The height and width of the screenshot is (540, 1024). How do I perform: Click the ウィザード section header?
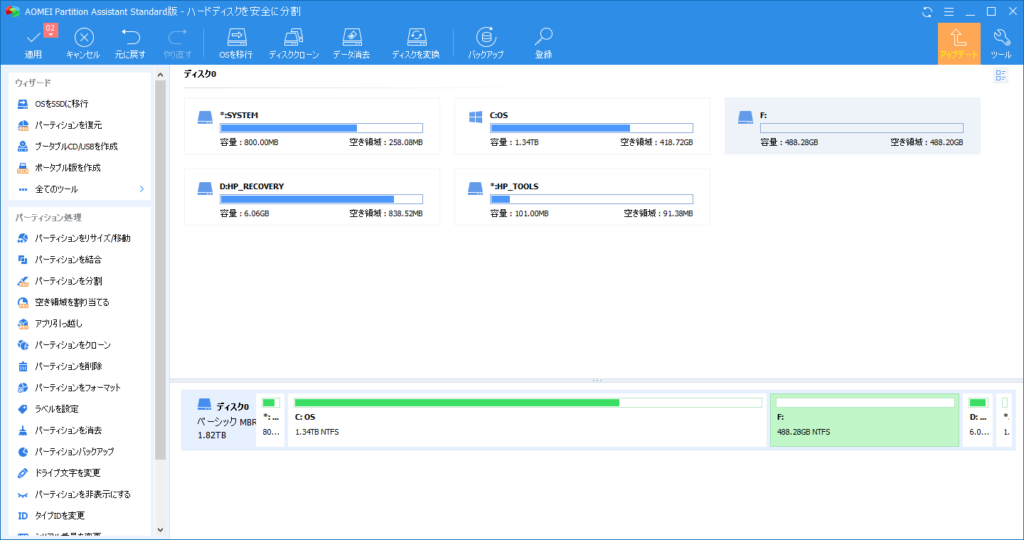point(33,83)
